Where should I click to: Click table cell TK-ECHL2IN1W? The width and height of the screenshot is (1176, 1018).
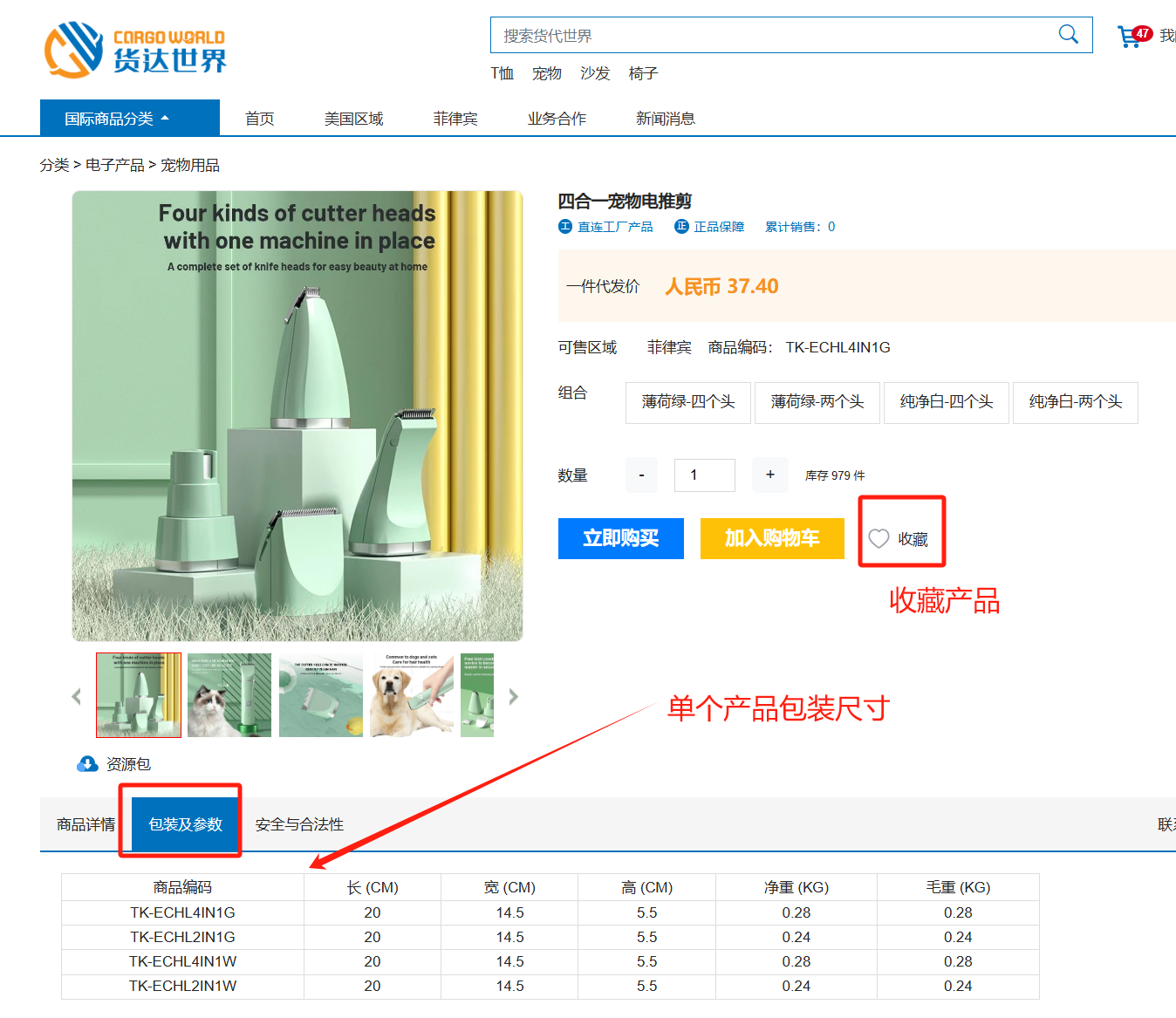point(182,986)
